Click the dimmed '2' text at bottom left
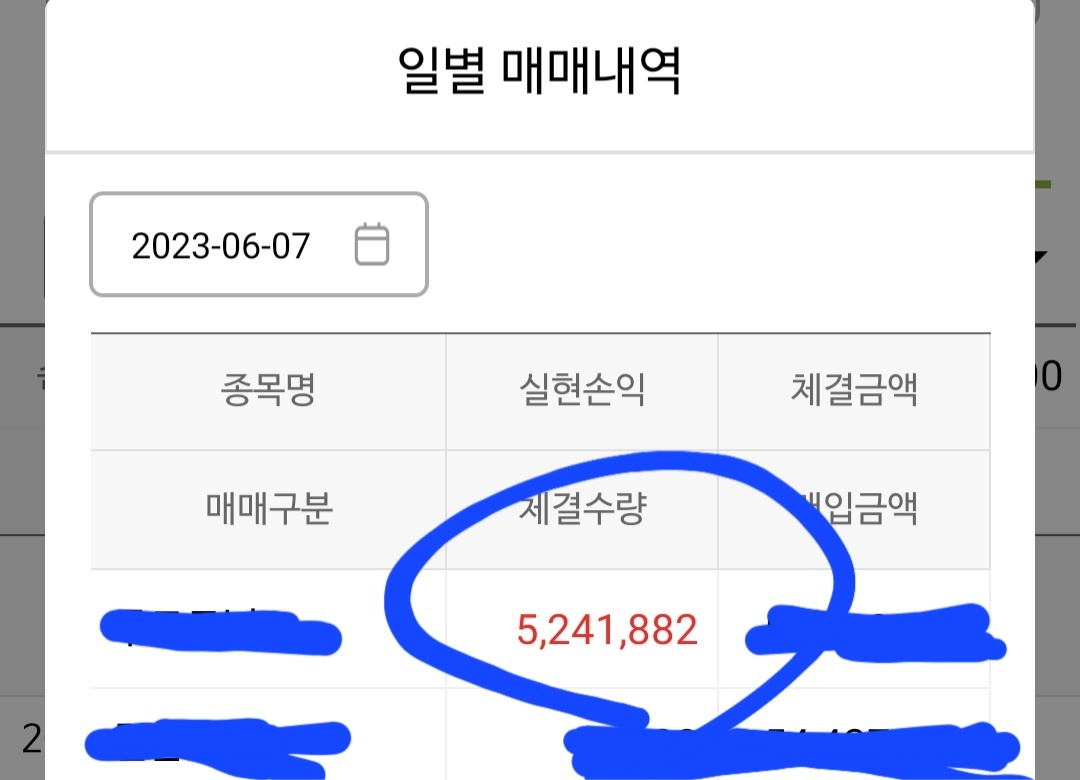 [x=32, y=739]
